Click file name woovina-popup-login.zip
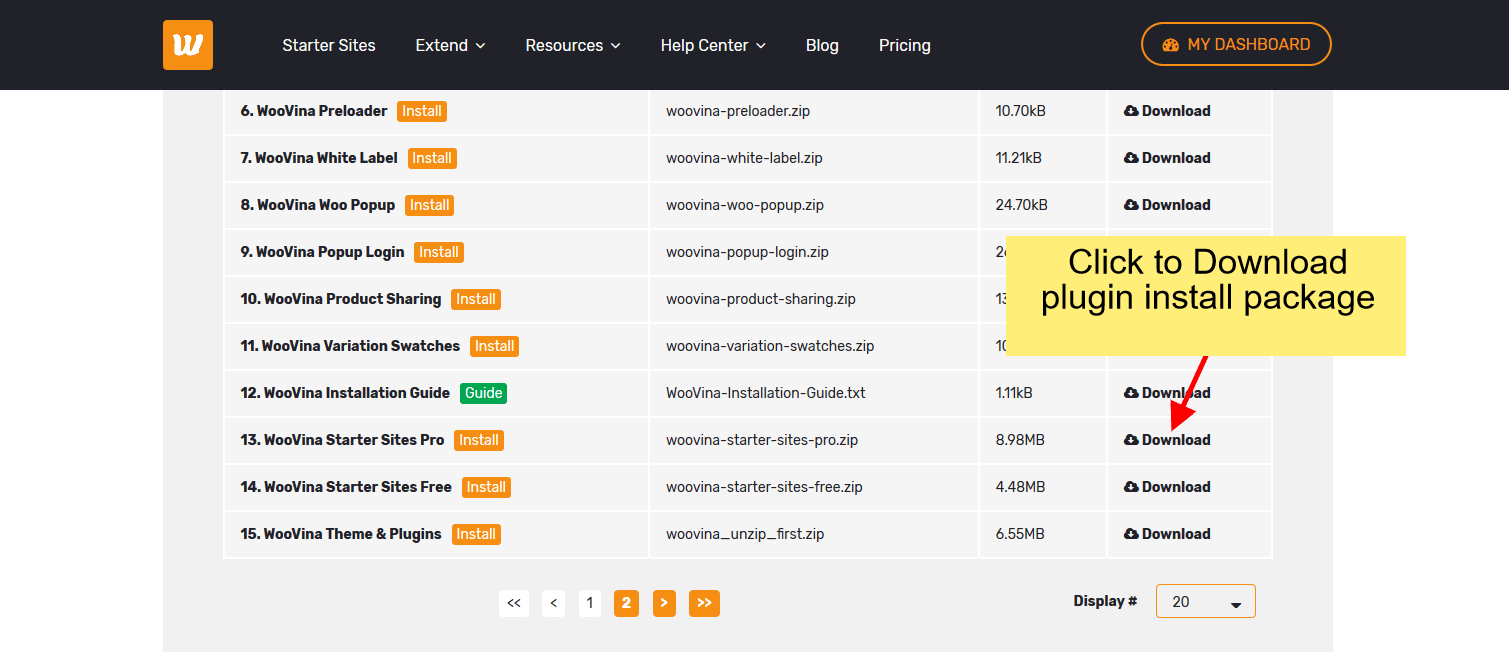The width and height of the screenshot is (1509, 652). tap(747, 252)
